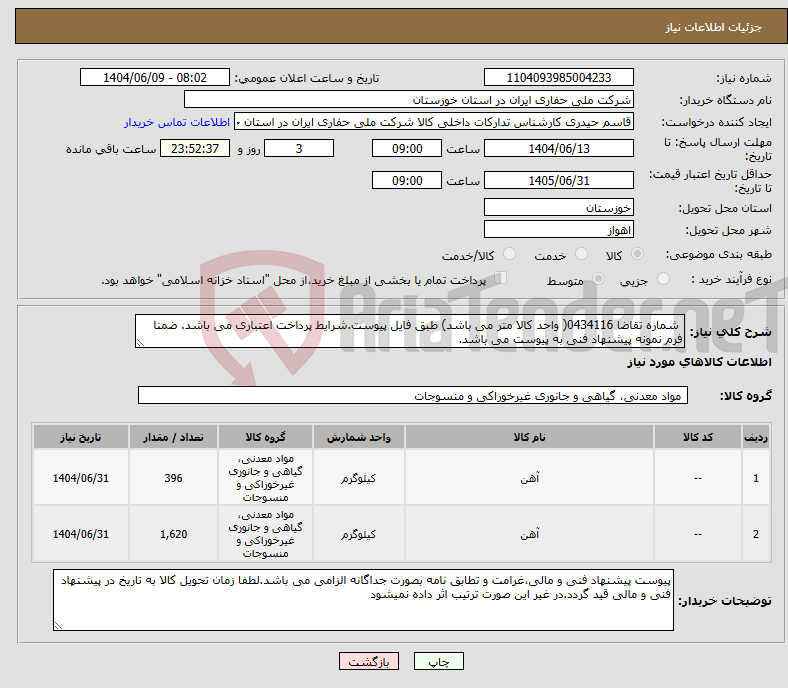Viewport: 788px width, 688px height.
Task: Click date 1404/06/31 in row 2
Action: click(x=81, y=534)
